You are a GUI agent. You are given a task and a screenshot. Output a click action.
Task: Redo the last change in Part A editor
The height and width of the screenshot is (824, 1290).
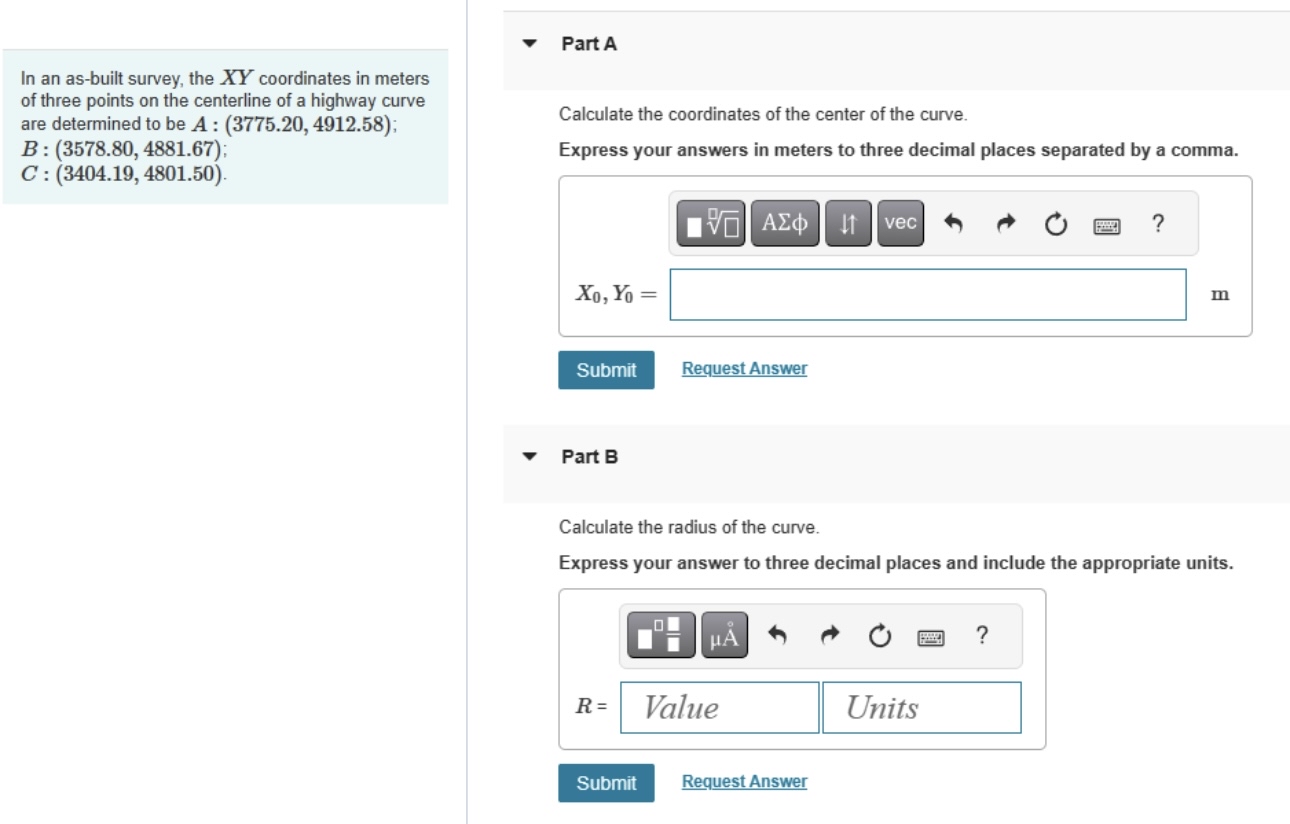pos(1005,224)
